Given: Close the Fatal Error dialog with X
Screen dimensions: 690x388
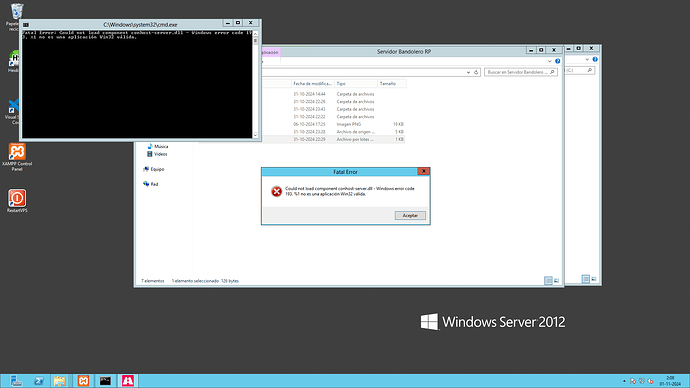Looking at the screenshot, I should coord(423,171).
